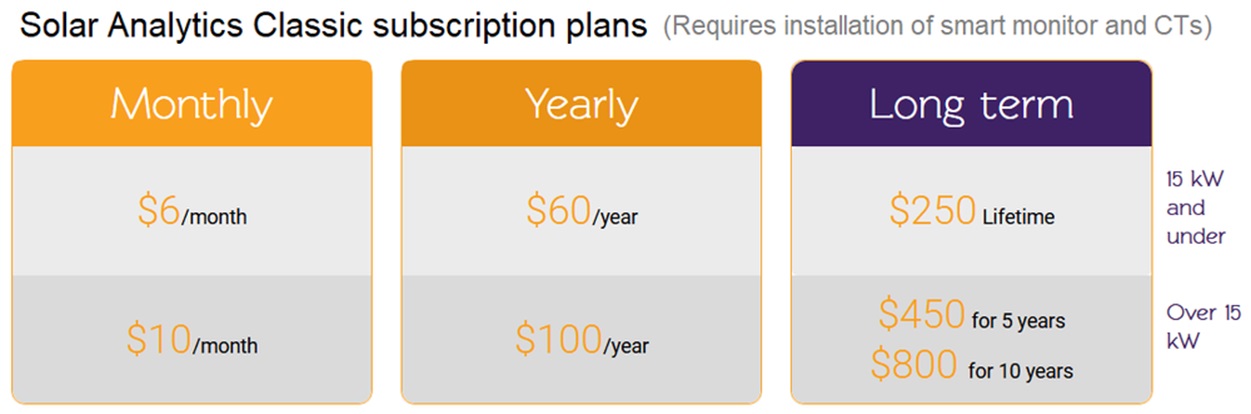Click the Solar Analytics Classic subscription plans title
1251x414 pixels.
334,25
